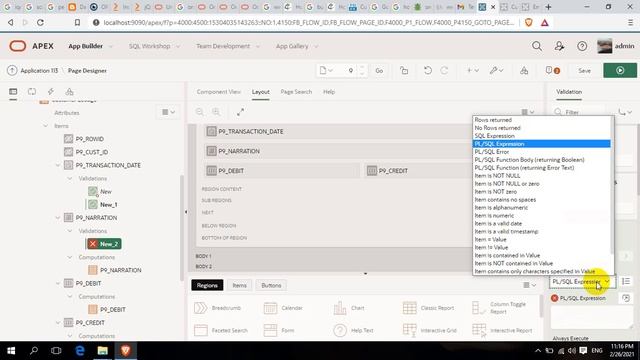Open the administration user icon
Screen dimensions: 640x360
(x=559, y=46)
